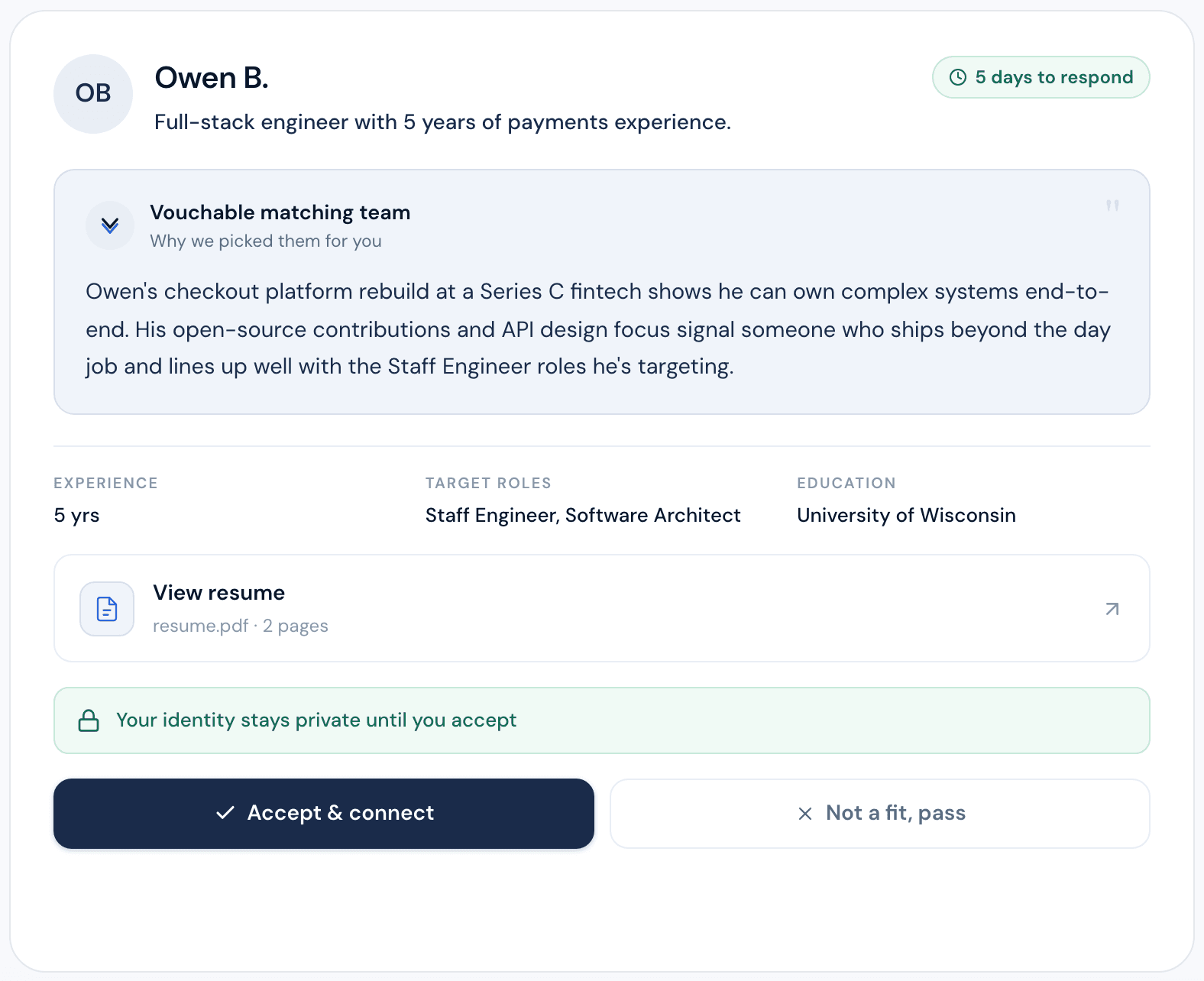This screenshot has width=1204, height=981.
Task: Choose Not a fit, pass
Action: pos(880,814)
